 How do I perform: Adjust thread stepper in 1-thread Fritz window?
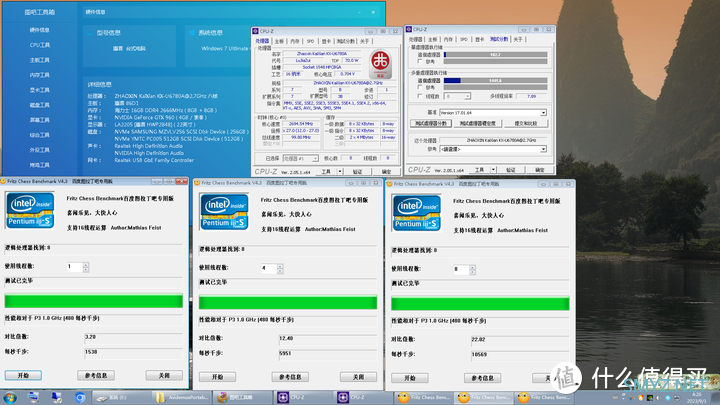tap(86, 267)
